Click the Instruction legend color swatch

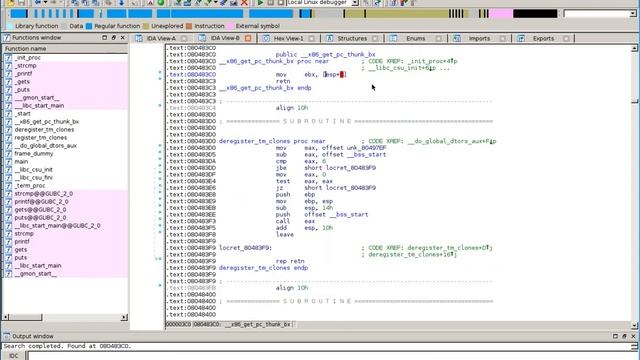pyautogui.click(x=189, y=26)
